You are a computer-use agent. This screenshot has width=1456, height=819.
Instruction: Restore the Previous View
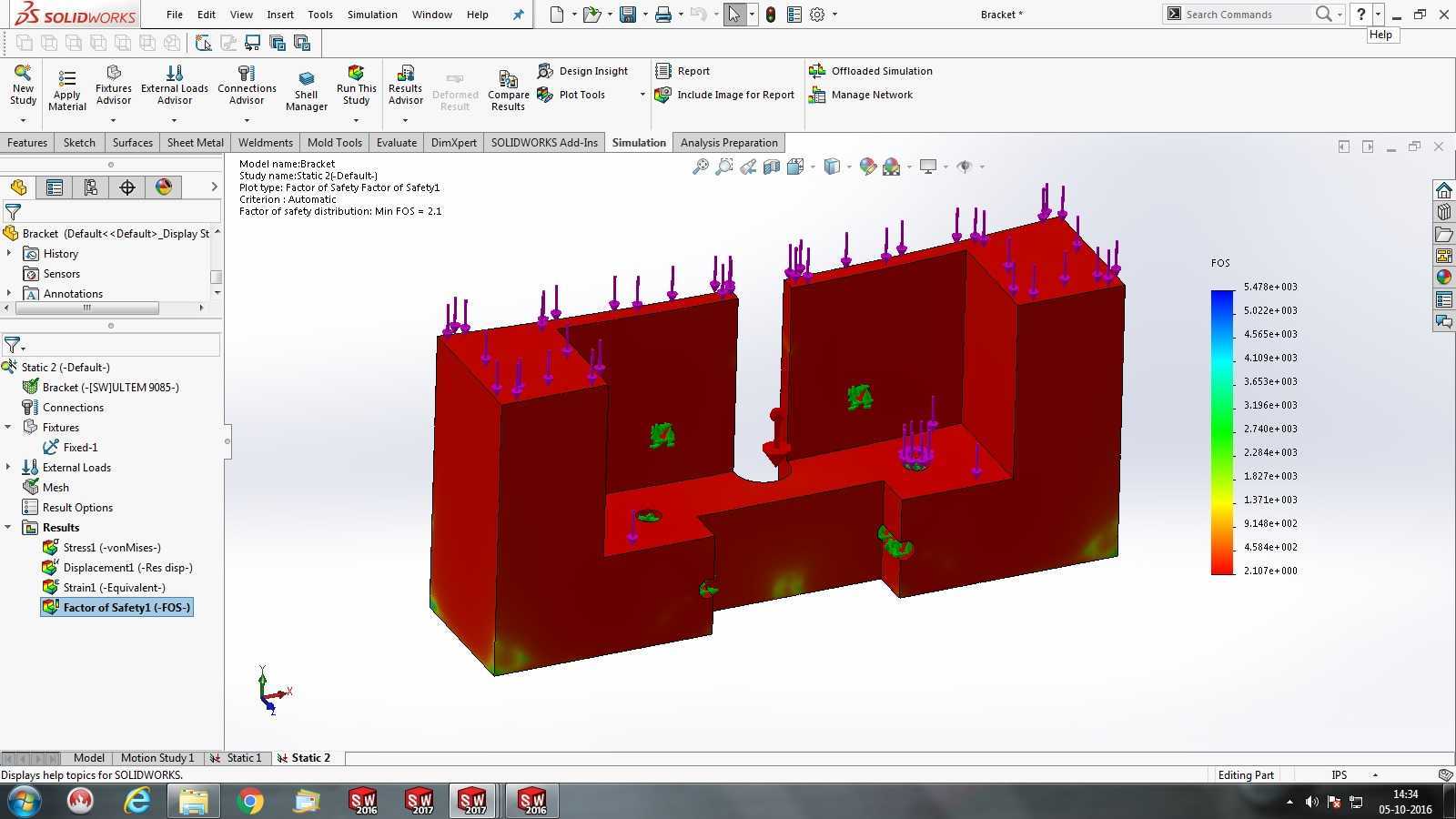(x=748, y=167)
